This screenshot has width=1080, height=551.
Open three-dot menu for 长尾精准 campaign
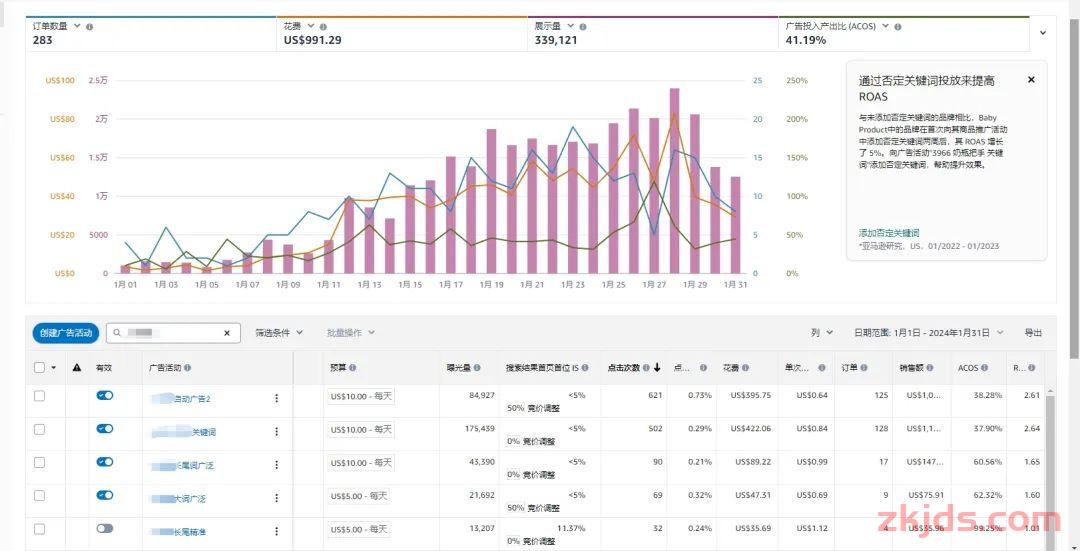277,531
